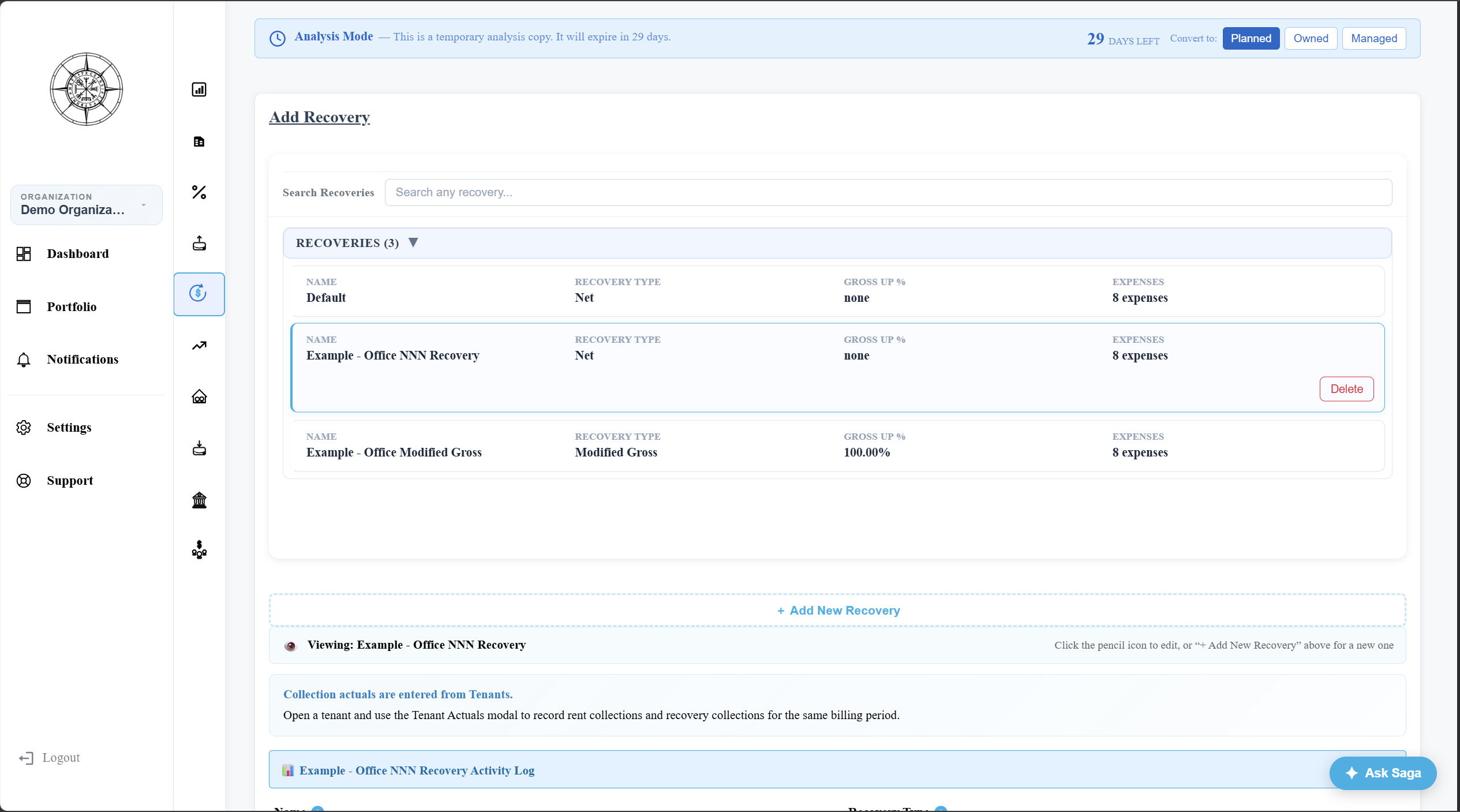Click the viewing eye icon
The height and width of the screenshot is (812, 1460).
click(x=290, y=646)
